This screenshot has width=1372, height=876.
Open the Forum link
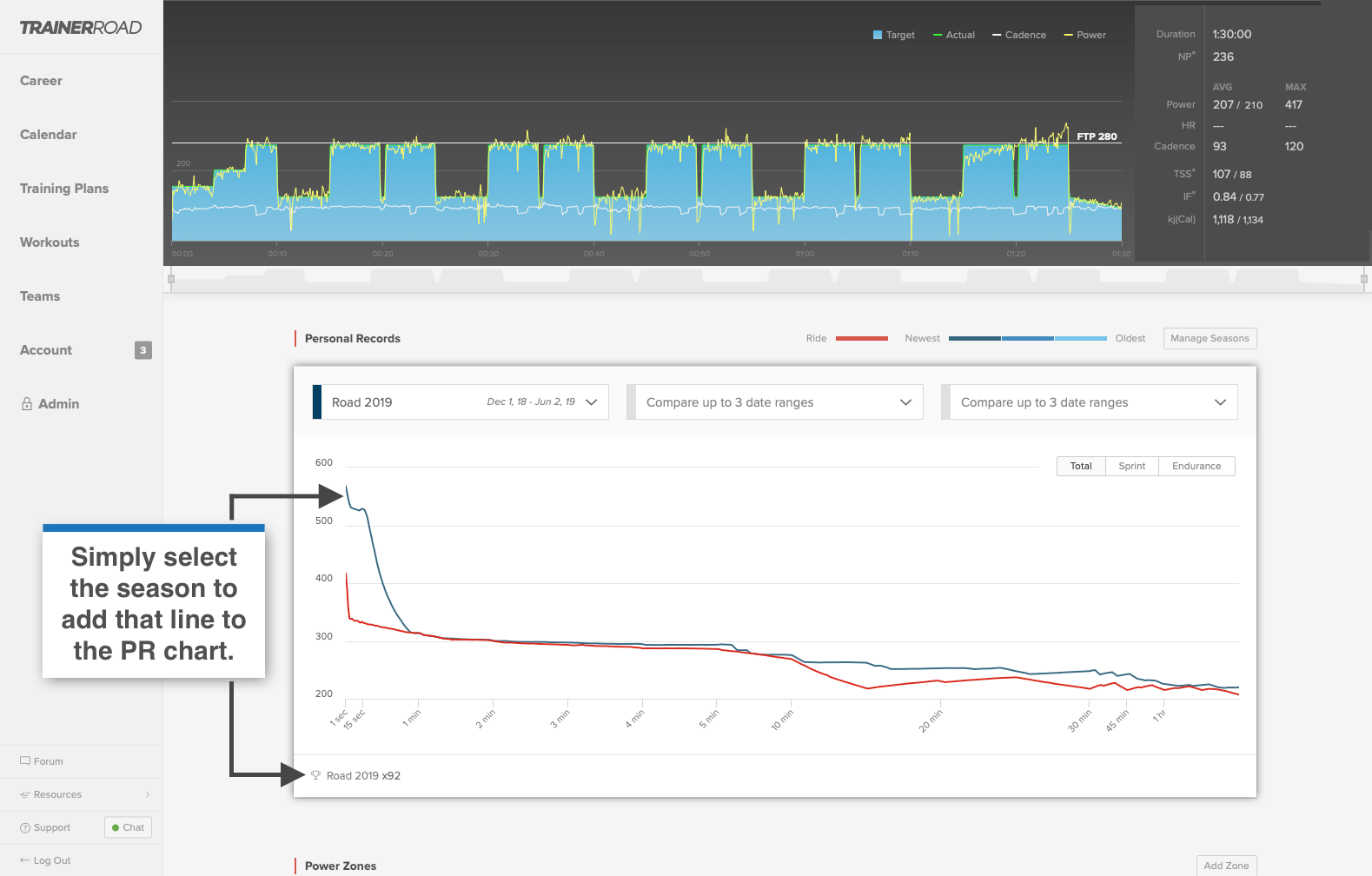tap(48, 761)
